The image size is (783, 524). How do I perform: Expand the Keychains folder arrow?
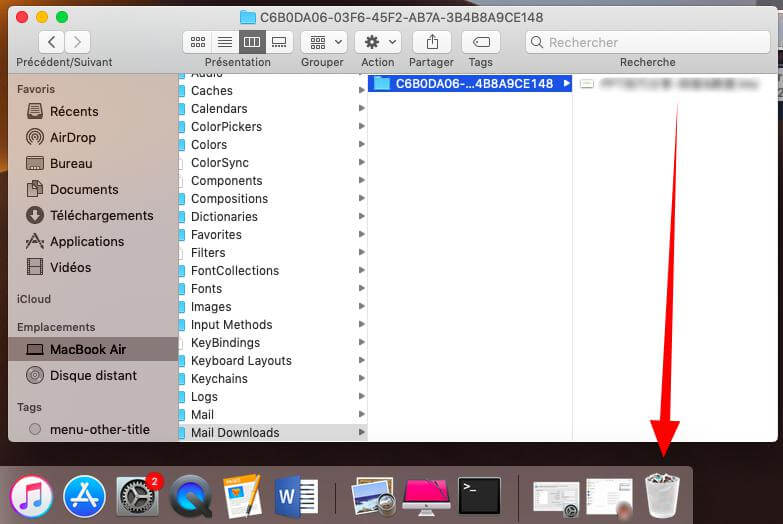point(361,379)
